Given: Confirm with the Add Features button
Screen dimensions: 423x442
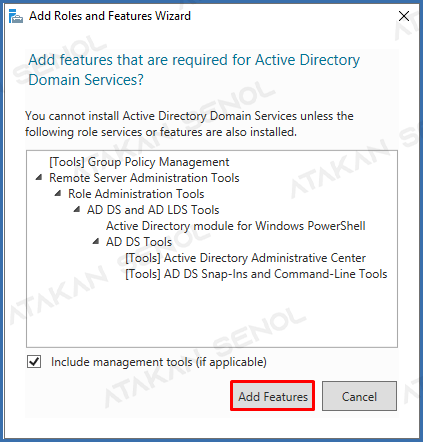Looking at the screenshot, I should (x=273, y=396).
